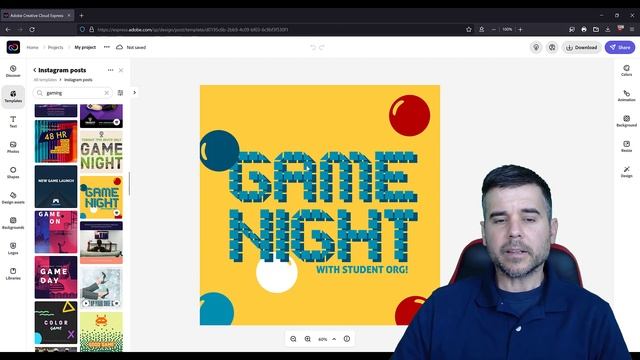Open the Backgrounds sidebar panel
Viewport: 640px width, 360px height.
click(x=13, y=223)
